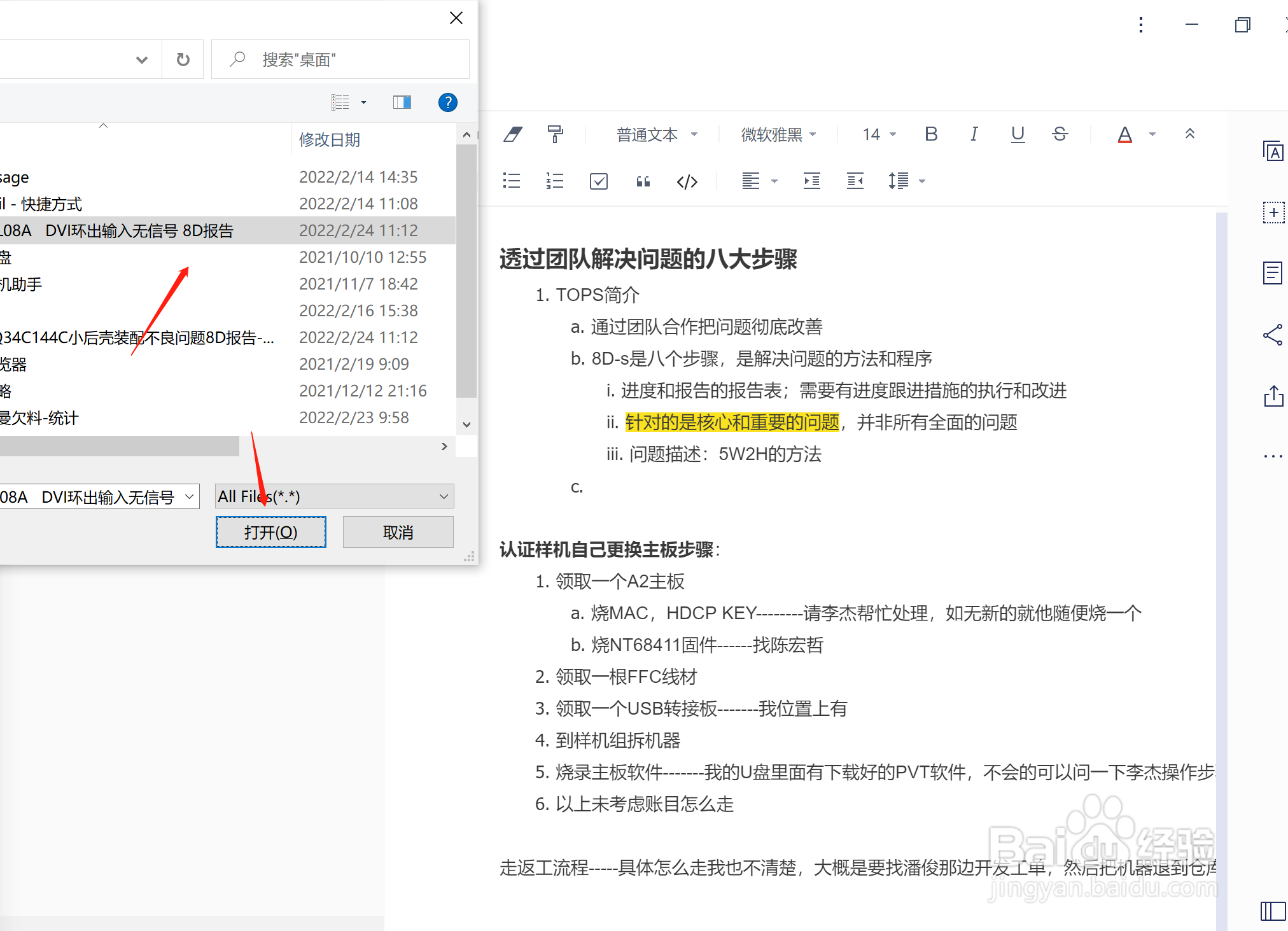Click the 打开(O) button

point(271,532)
